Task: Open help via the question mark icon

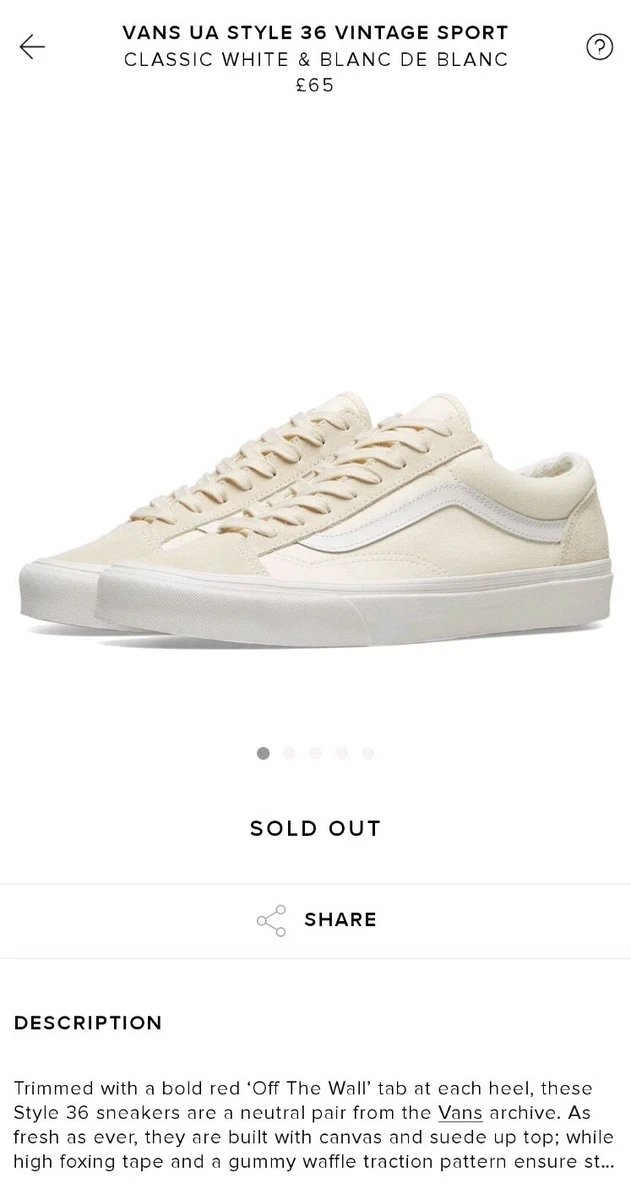Action: 599,46
